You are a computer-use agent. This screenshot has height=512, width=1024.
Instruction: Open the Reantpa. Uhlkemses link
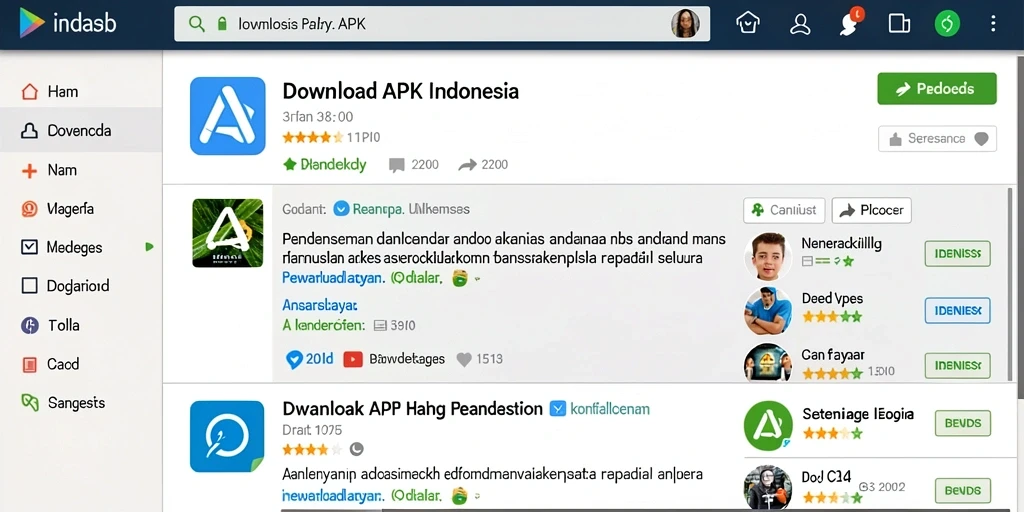coord(411,210)
